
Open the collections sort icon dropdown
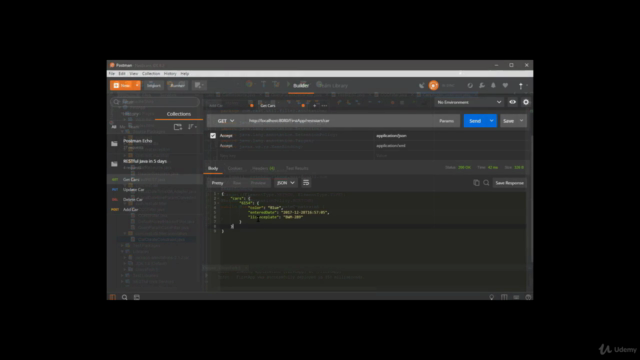(x=192, y=127)
